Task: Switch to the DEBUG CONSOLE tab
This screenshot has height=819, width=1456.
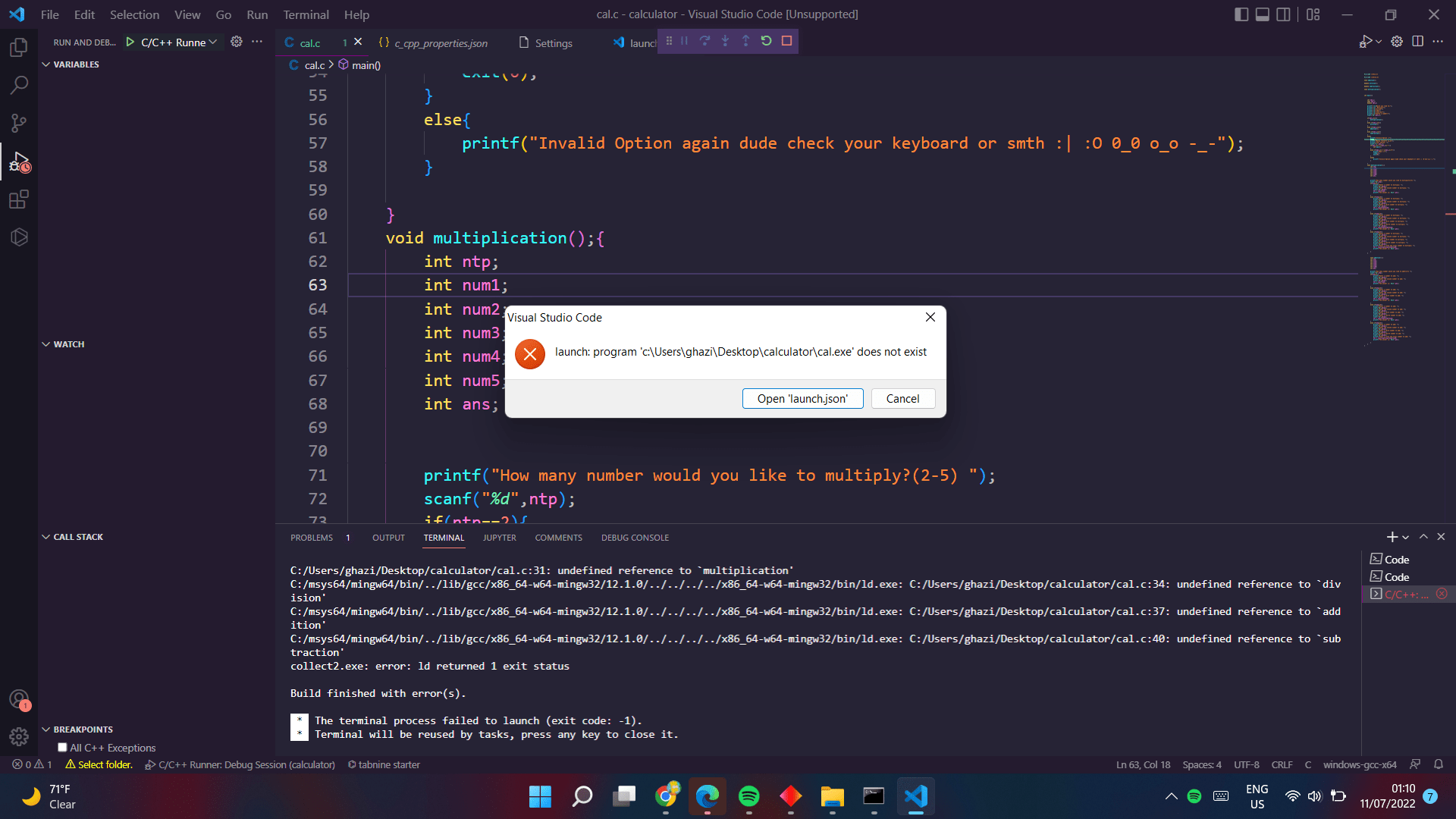Action: tap(635, 538)
